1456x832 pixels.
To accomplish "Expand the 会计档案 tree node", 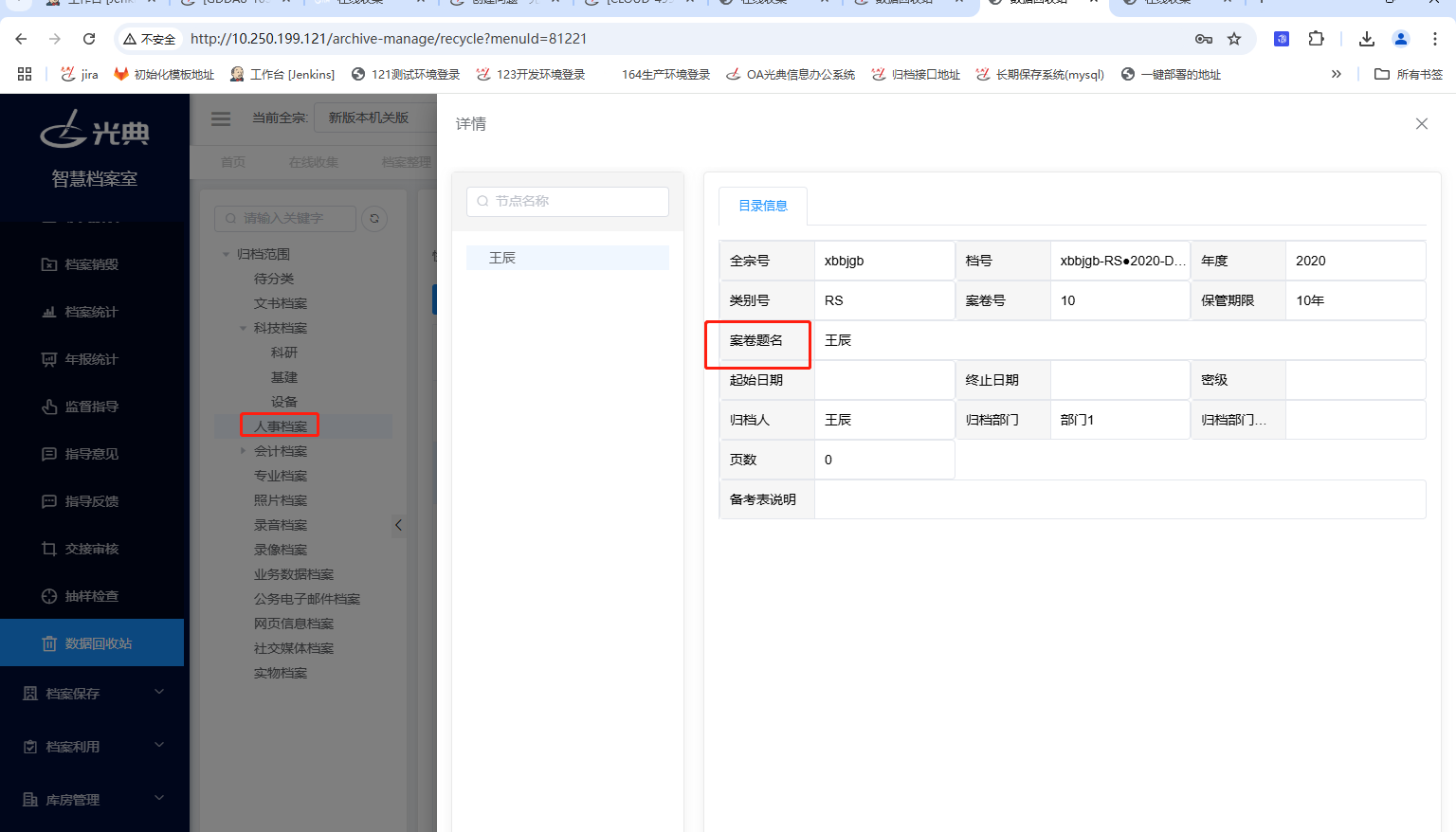I will point(243,451).
